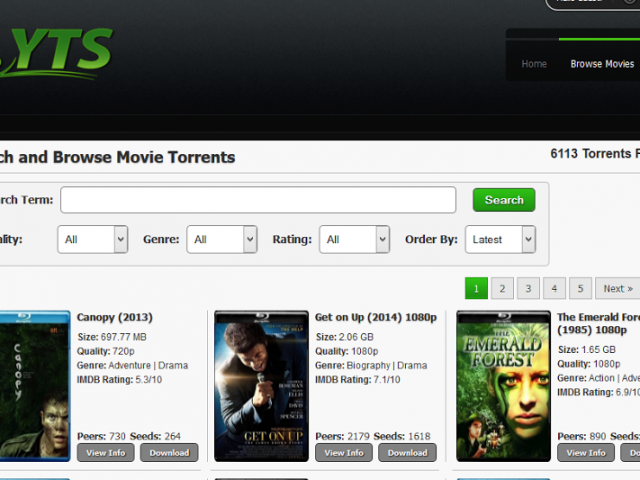Click View Info for Get on Up

click(x=344, y=453)
